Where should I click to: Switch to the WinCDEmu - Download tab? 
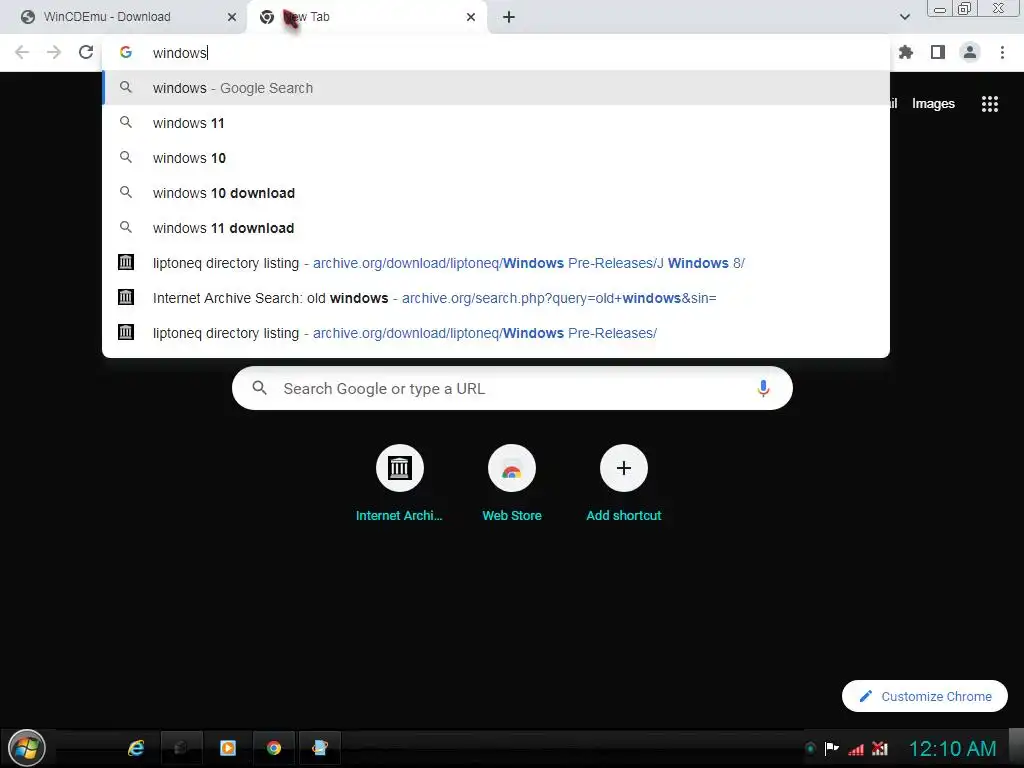point(124,17)
